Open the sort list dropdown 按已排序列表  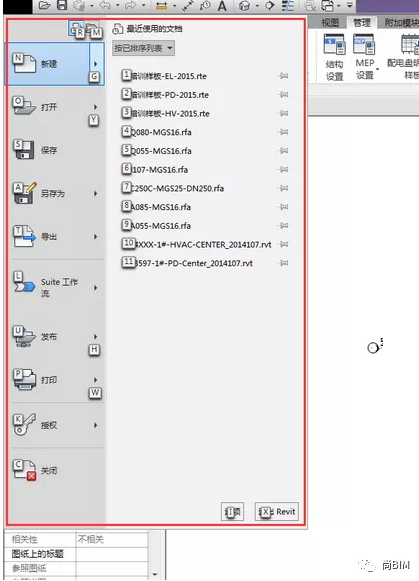143,48
